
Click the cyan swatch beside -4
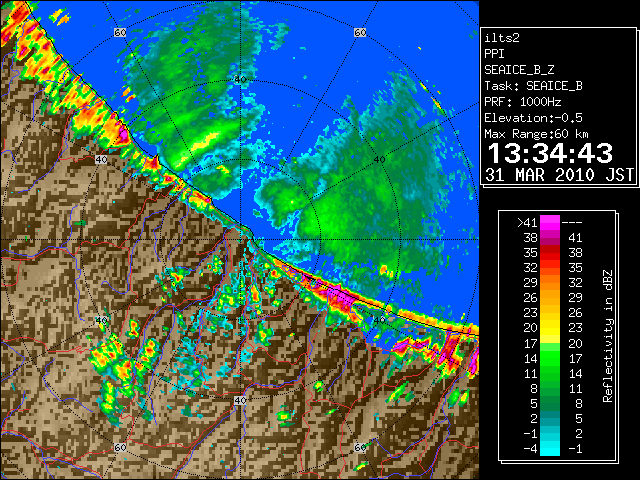tap(550, 448)
